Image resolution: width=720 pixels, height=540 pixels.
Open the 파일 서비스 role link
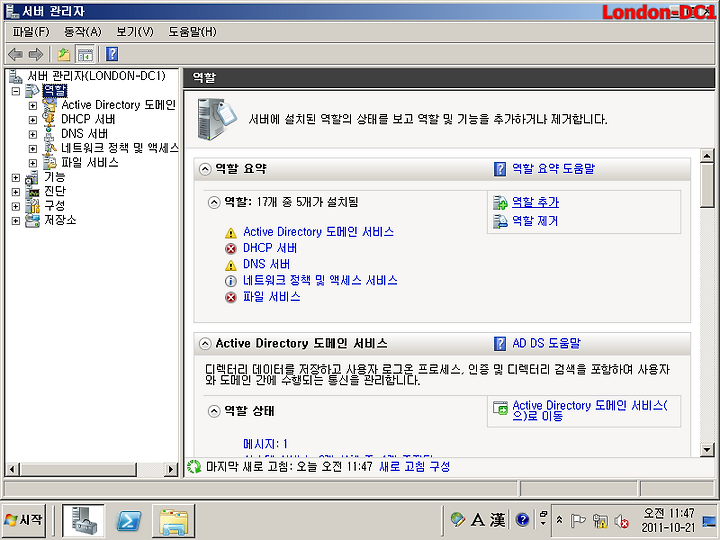click(271, 297)
